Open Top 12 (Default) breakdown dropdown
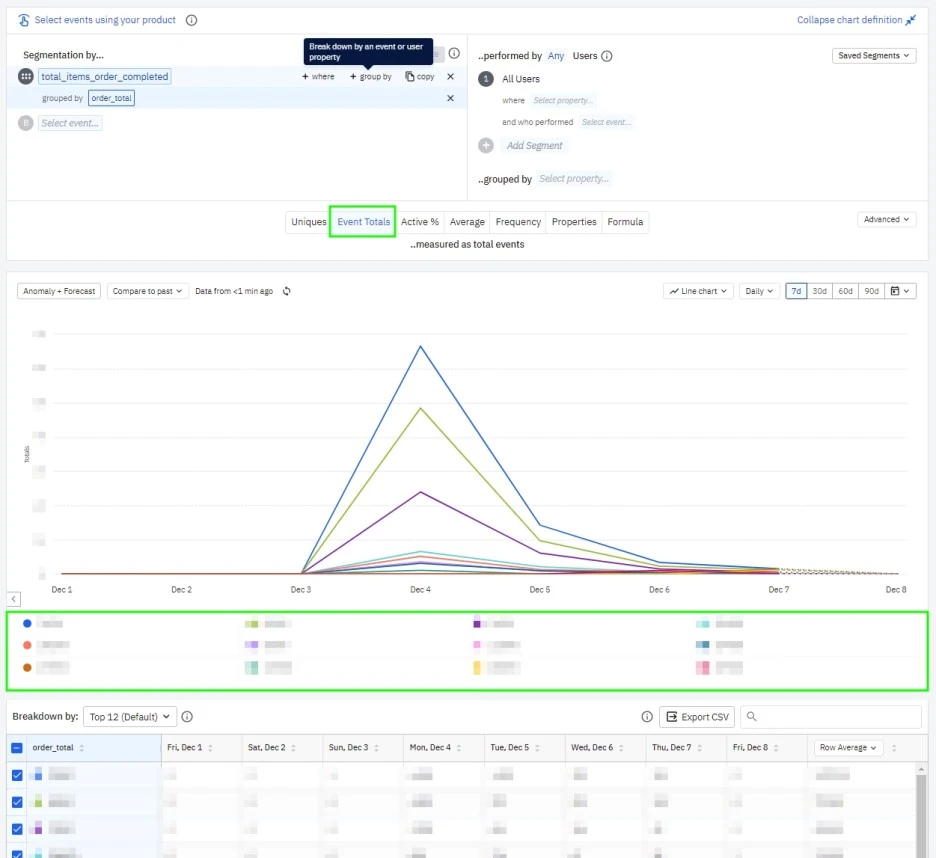 pyautogui.click(x=130, y=716)
